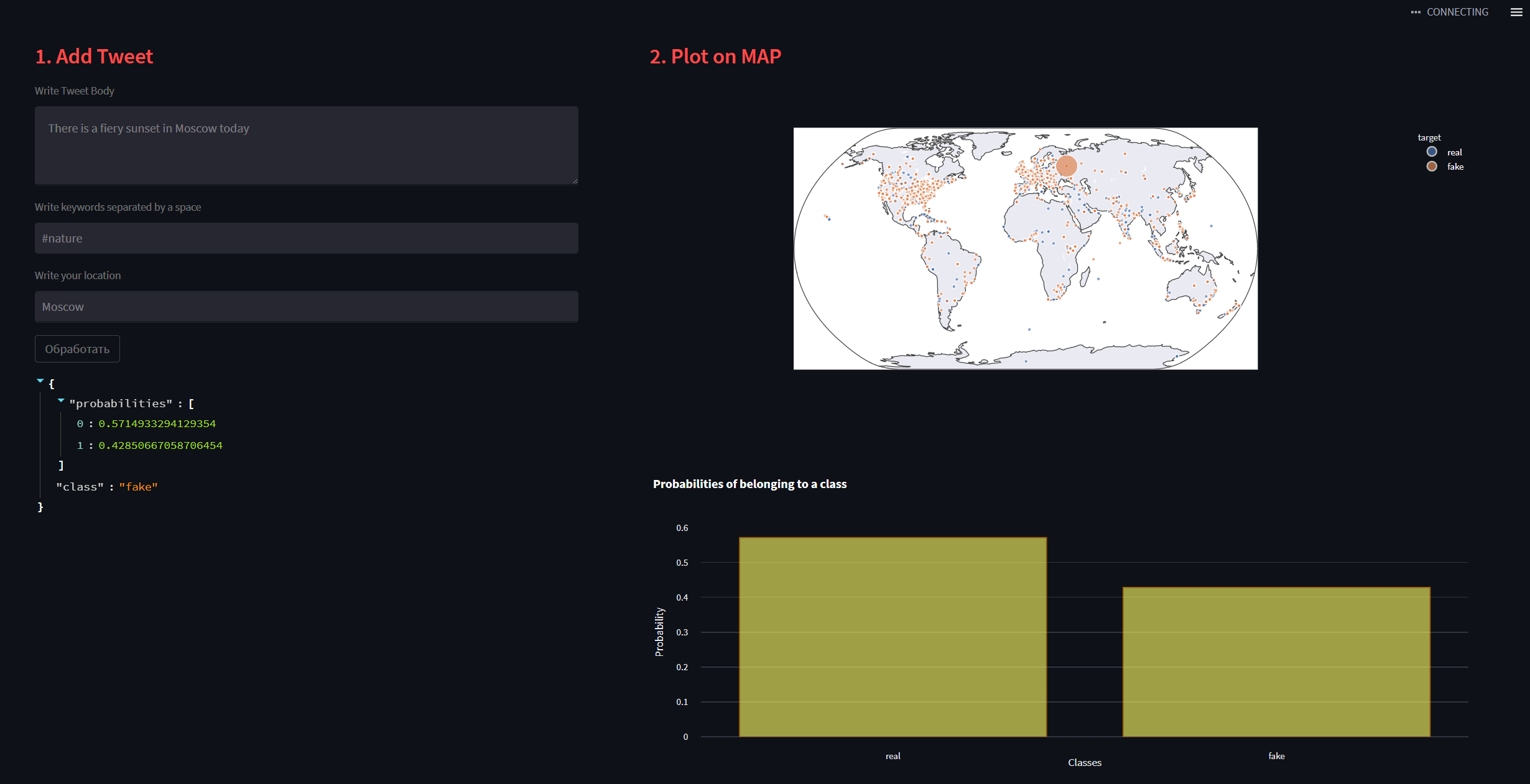Click the "class" key in JSON
The width and height of the screenshot is (1530, 784).
click(80, 487)
